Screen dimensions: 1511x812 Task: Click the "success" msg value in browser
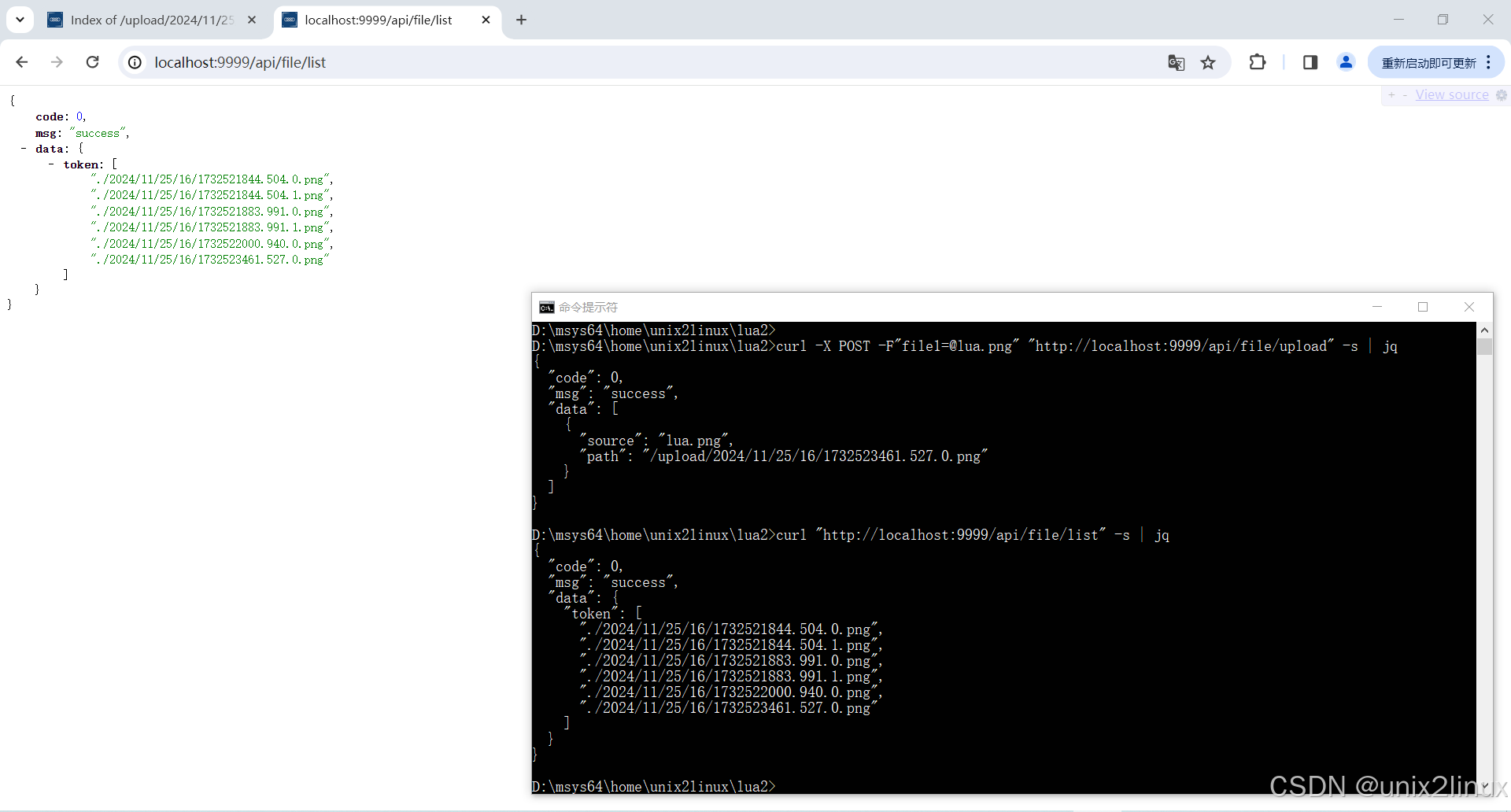98,133
